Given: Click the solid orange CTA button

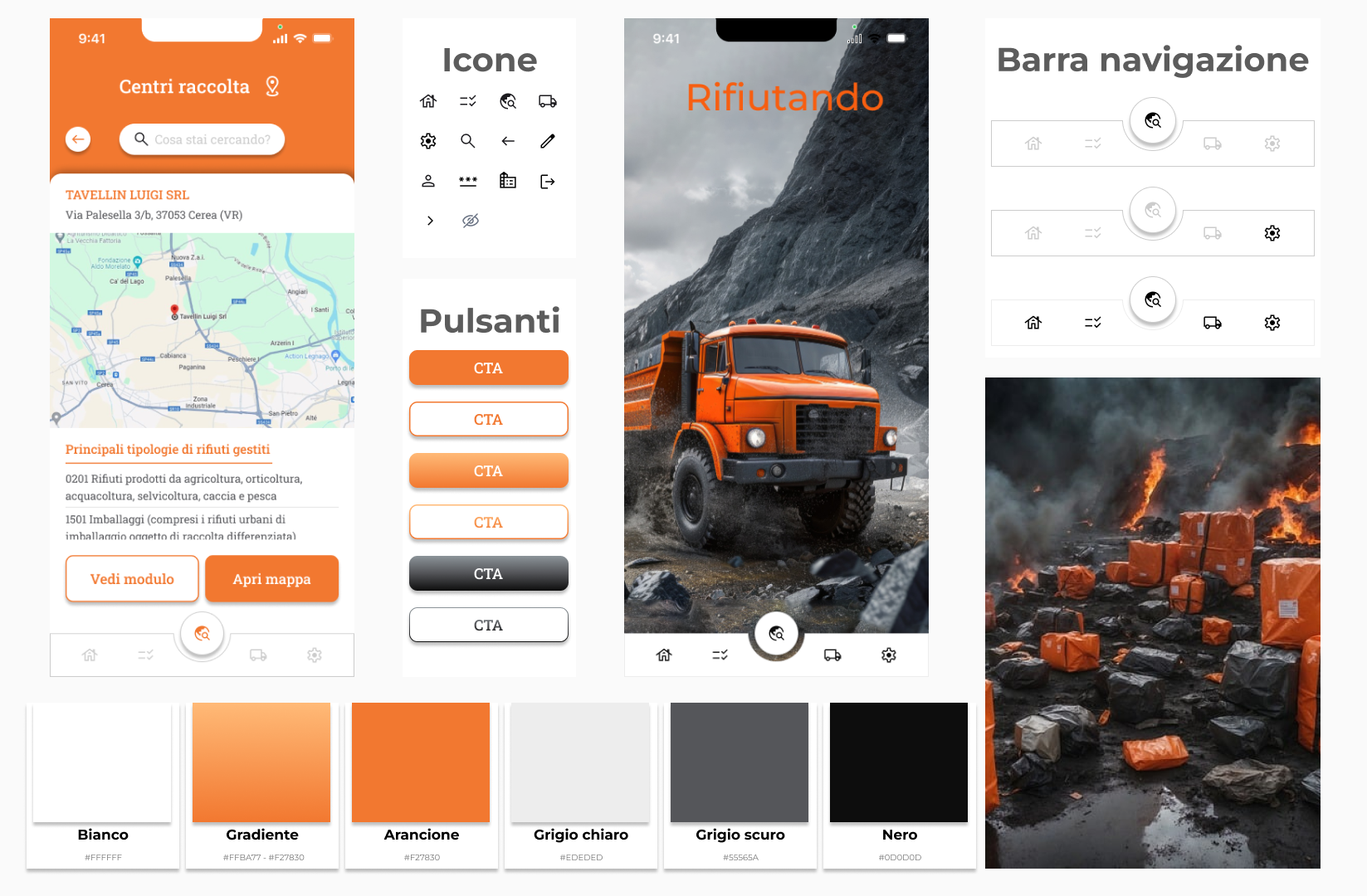Looking at the screenshot, I should pyautogui.click(x=488, y=368).
